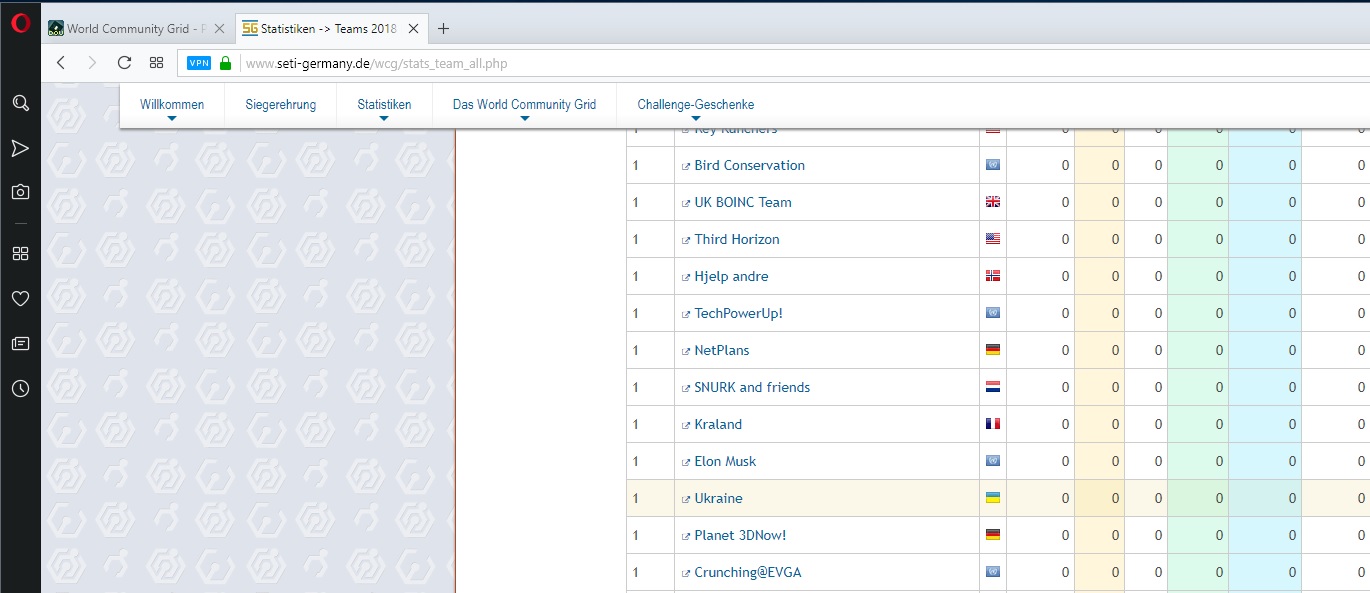Expand the Willkommen menu

click(x=172, y=105)
